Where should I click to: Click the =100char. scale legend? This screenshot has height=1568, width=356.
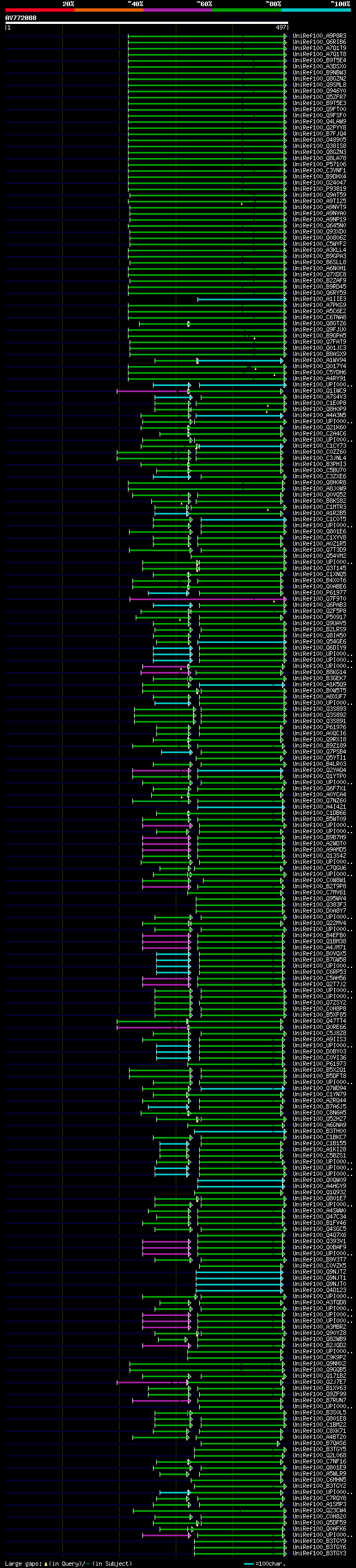click(x=264, y=1564)
